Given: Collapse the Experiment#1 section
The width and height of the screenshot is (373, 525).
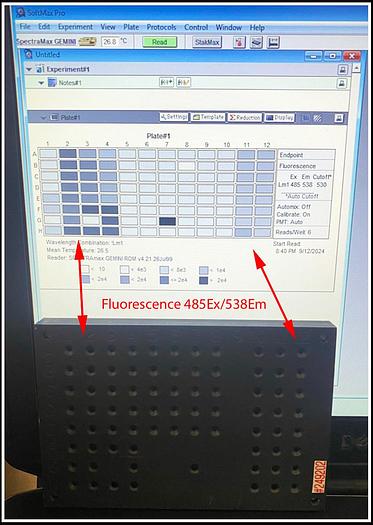Looking at the screenshot, I should point(29,69).
